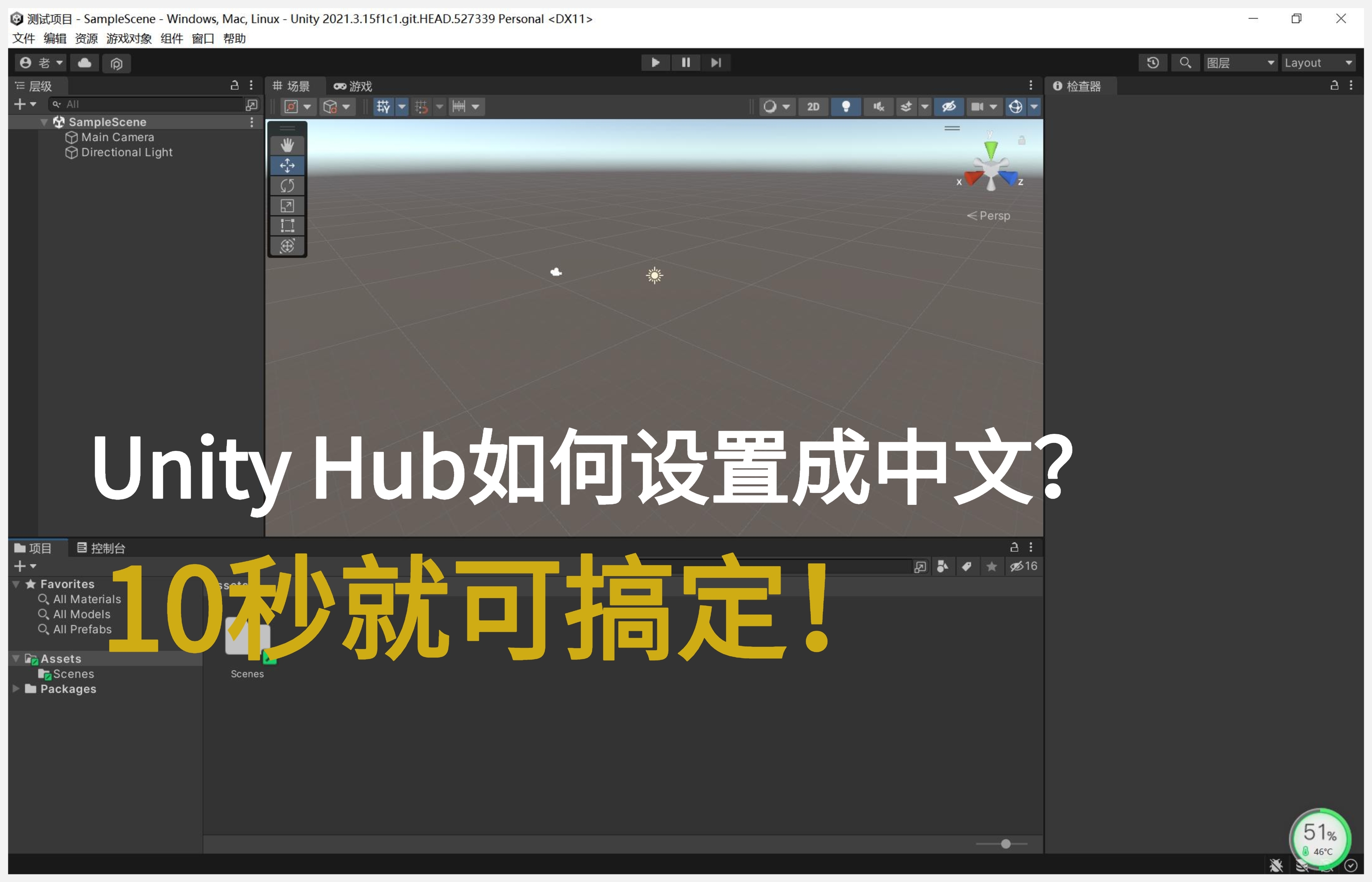Screen dimensions: 1372x882
Task: Collapse SampleScene in the hierarchy
Action: pyautogui.click(x=44, y=122)
